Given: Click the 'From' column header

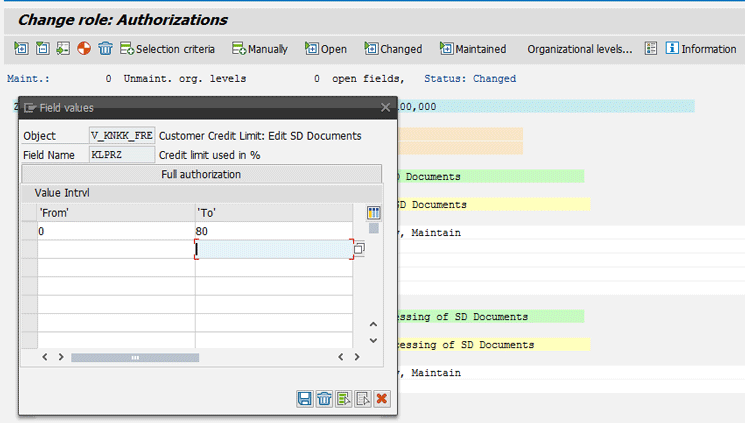Looking at the screenshot, I should (116, 212).
